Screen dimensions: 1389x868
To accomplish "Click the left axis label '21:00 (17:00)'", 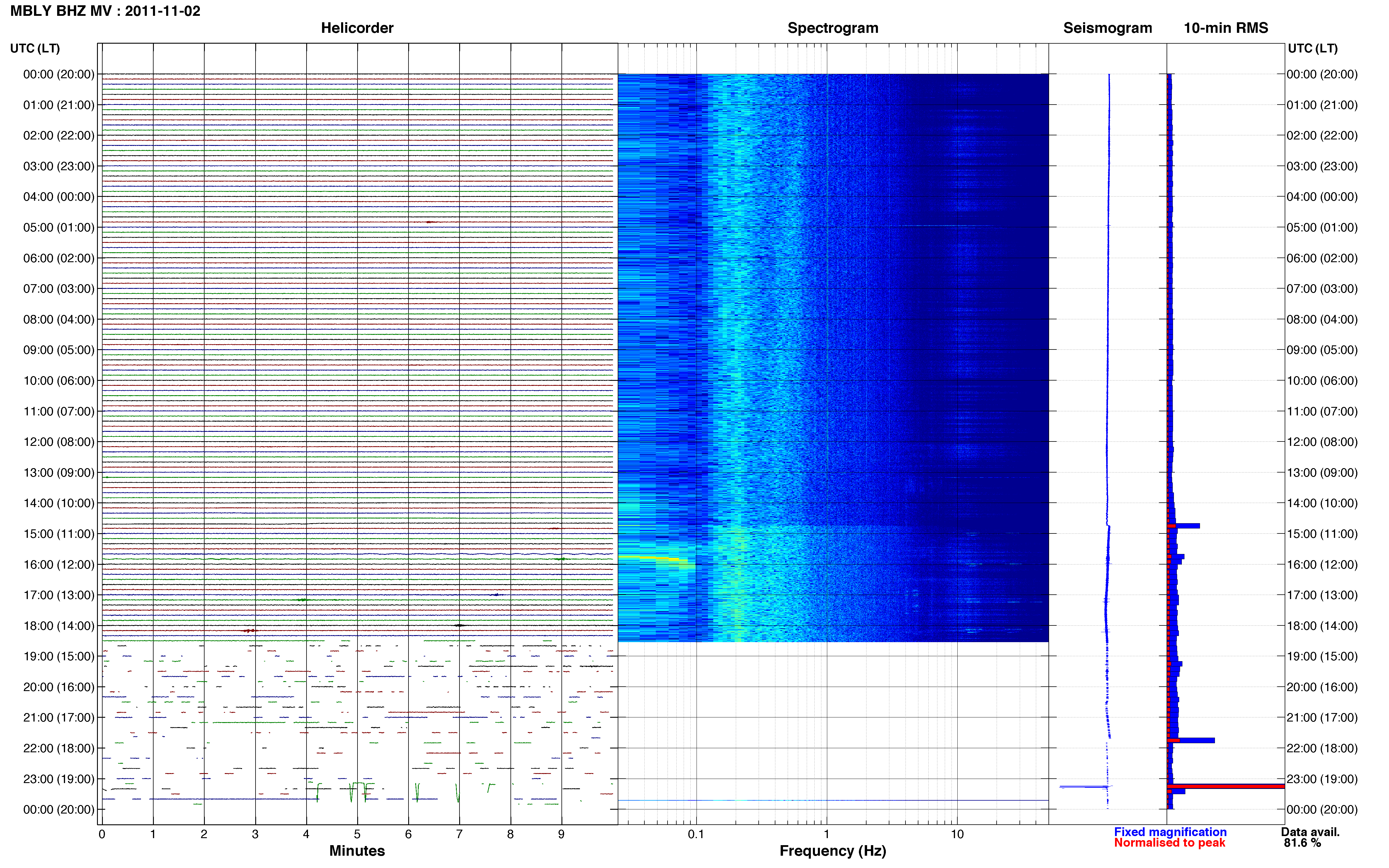I will pyautogui.click(x=59, y=718).
